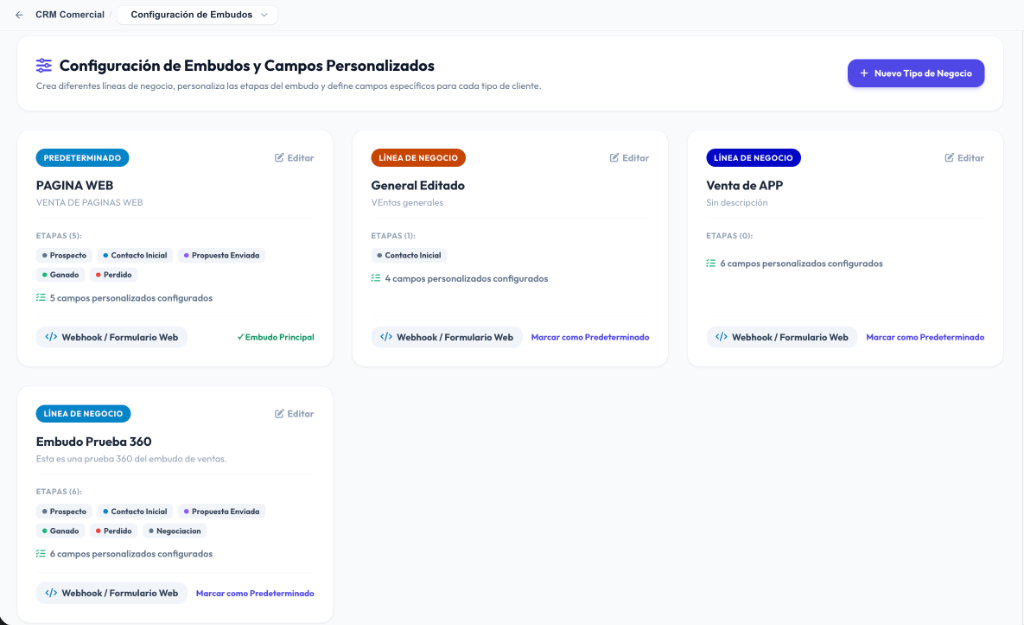Click the edit pencil icon on General Editado
This screenshot has height=625, width=1024.
(x=615, y=157)
